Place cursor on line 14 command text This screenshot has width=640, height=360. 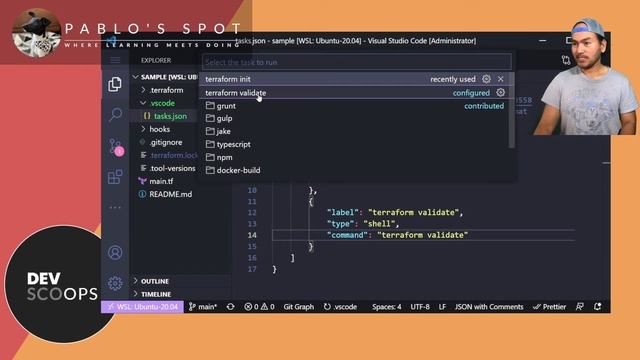[x=422, y=235]
